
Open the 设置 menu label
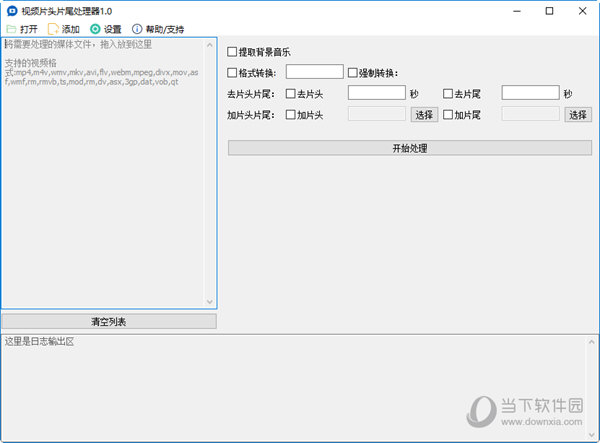pos(112,29)
